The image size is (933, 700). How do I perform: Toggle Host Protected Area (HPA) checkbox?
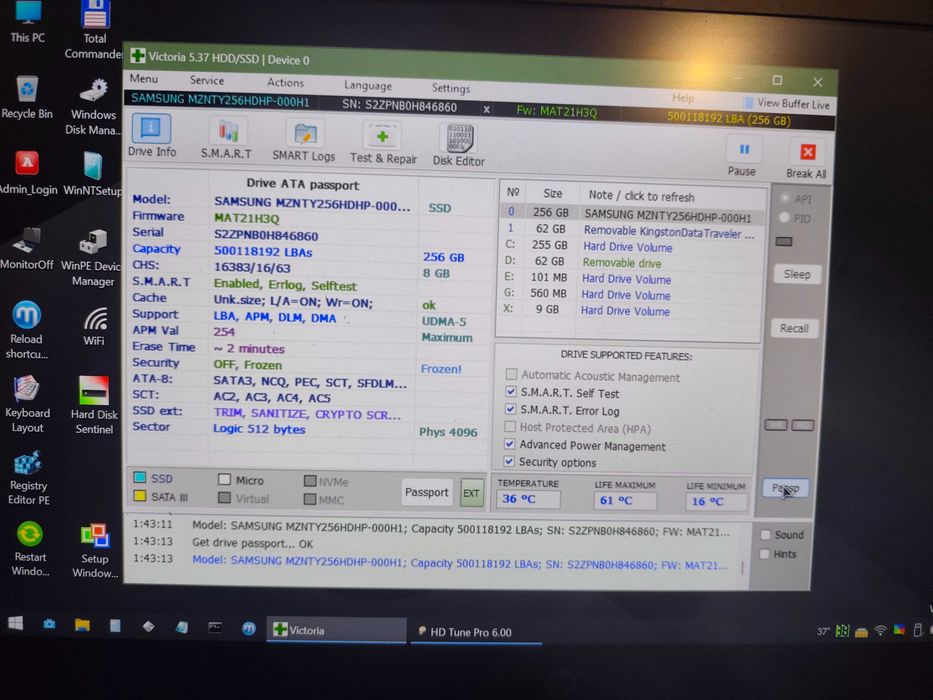(509, 426)
